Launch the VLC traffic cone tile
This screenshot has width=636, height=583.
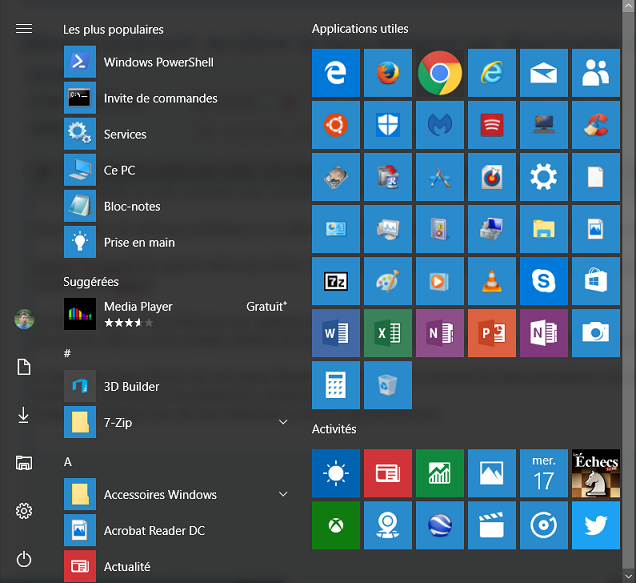click(492, 281)
